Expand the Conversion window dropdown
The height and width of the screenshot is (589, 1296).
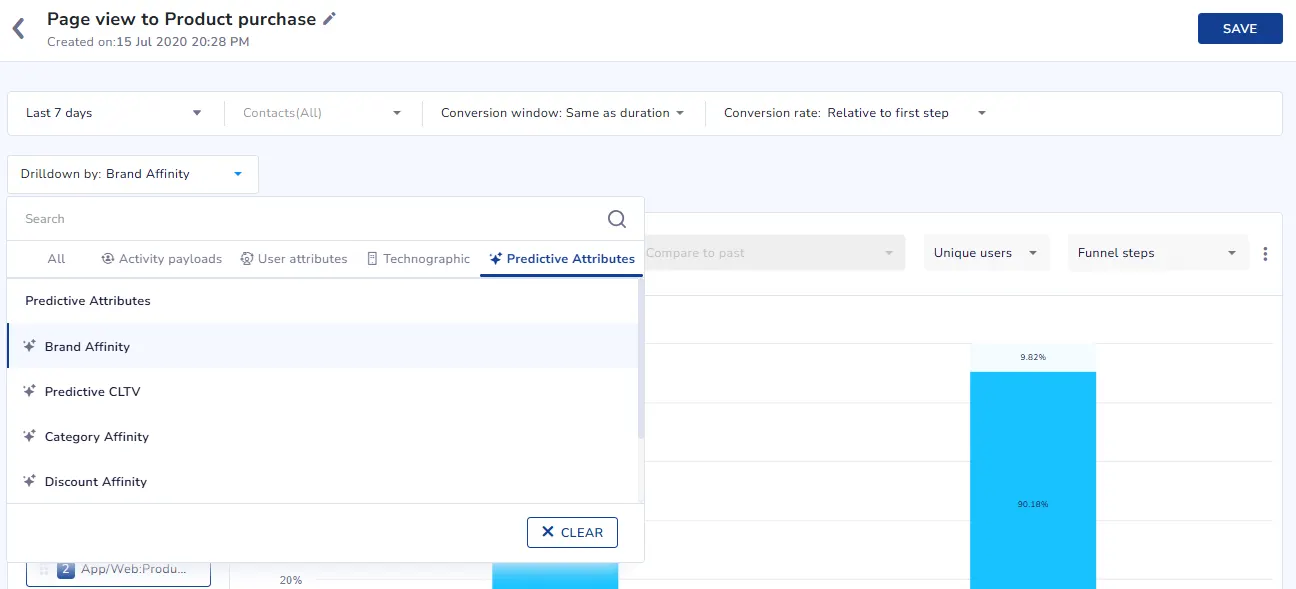562,113
